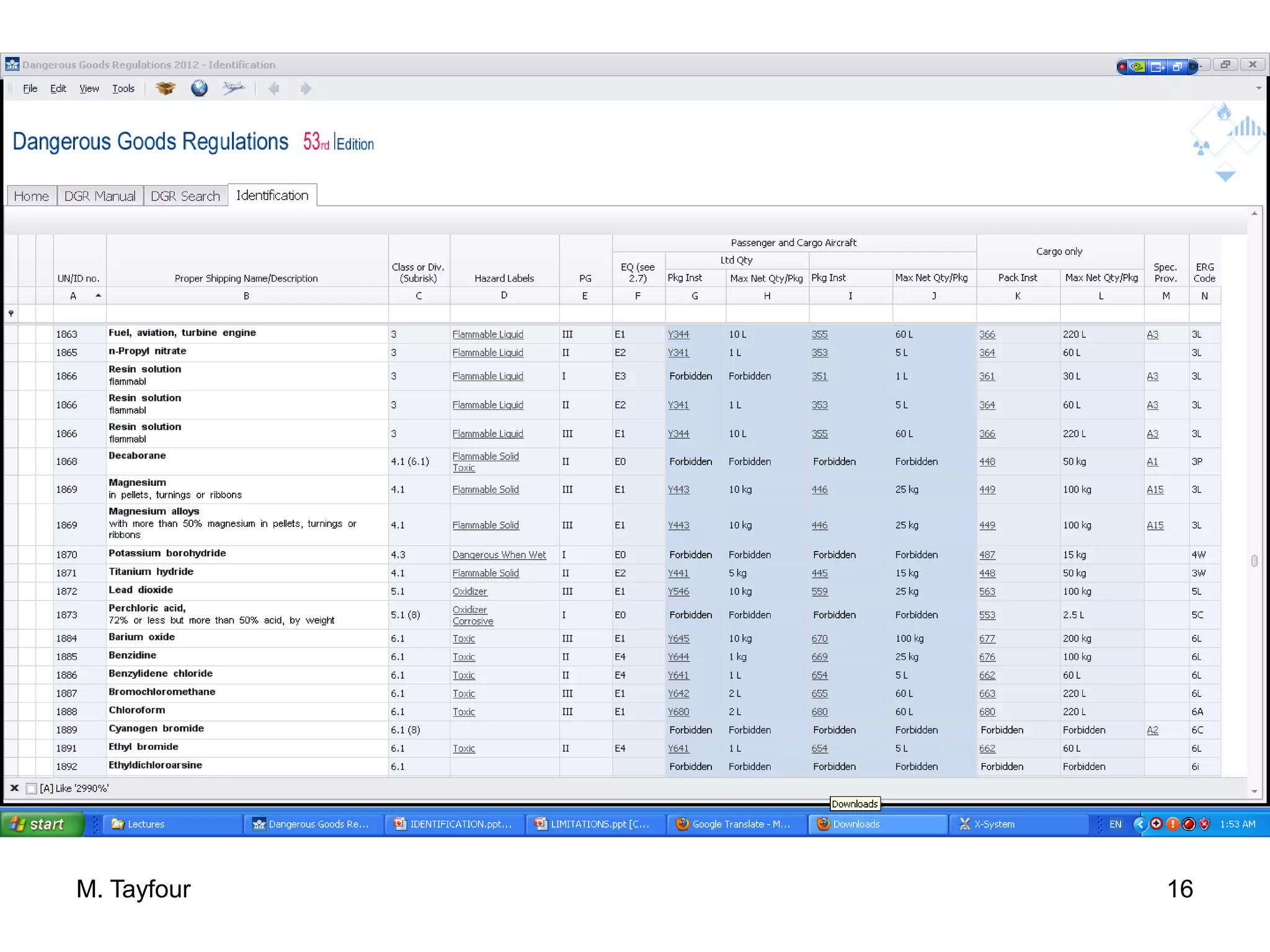Open the DGR Search tab
The image size is (1270, 952).
coord(185,196)
